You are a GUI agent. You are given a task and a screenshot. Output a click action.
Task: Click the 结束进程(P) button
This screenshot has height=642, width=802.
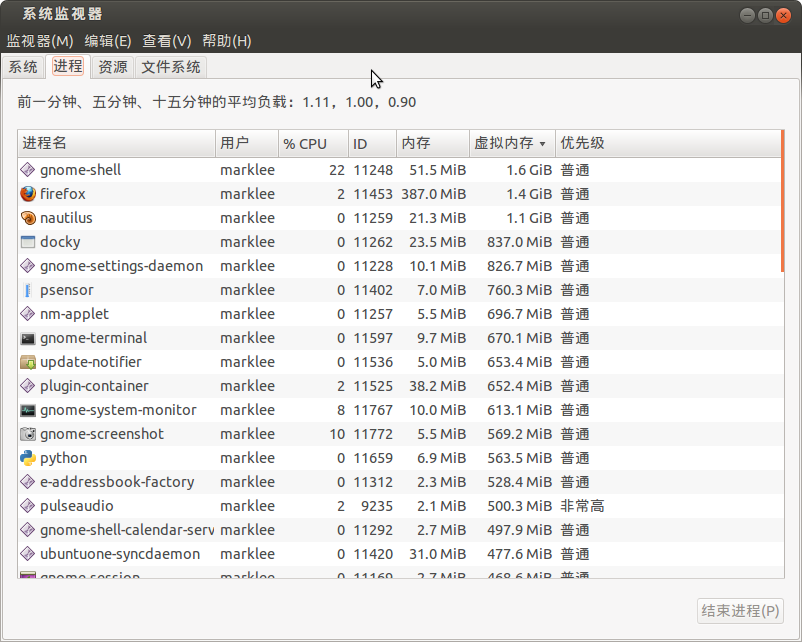click(740, 611)
